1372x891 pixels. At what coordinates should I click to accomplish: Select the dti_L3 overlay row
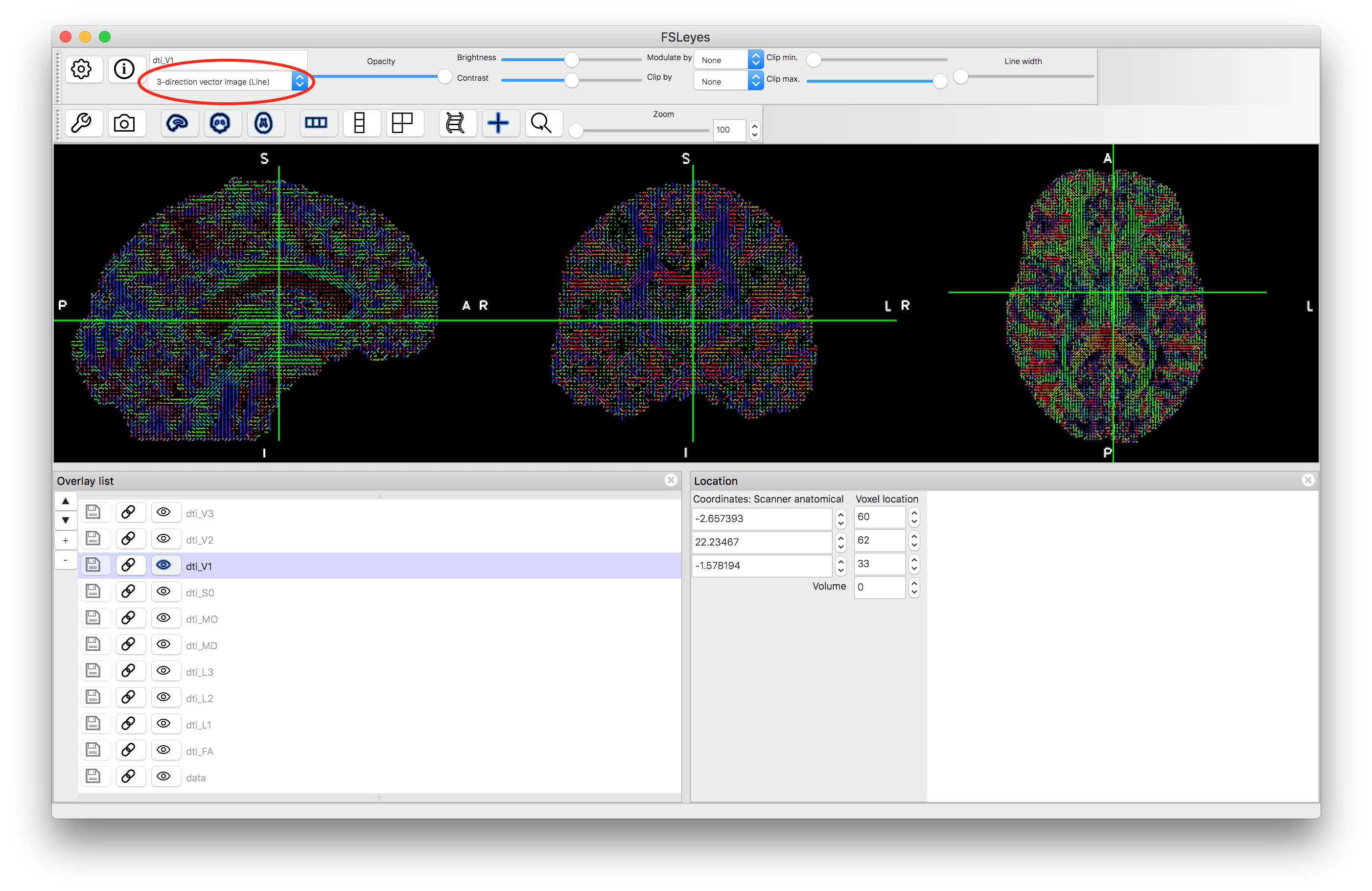[380, 672]
